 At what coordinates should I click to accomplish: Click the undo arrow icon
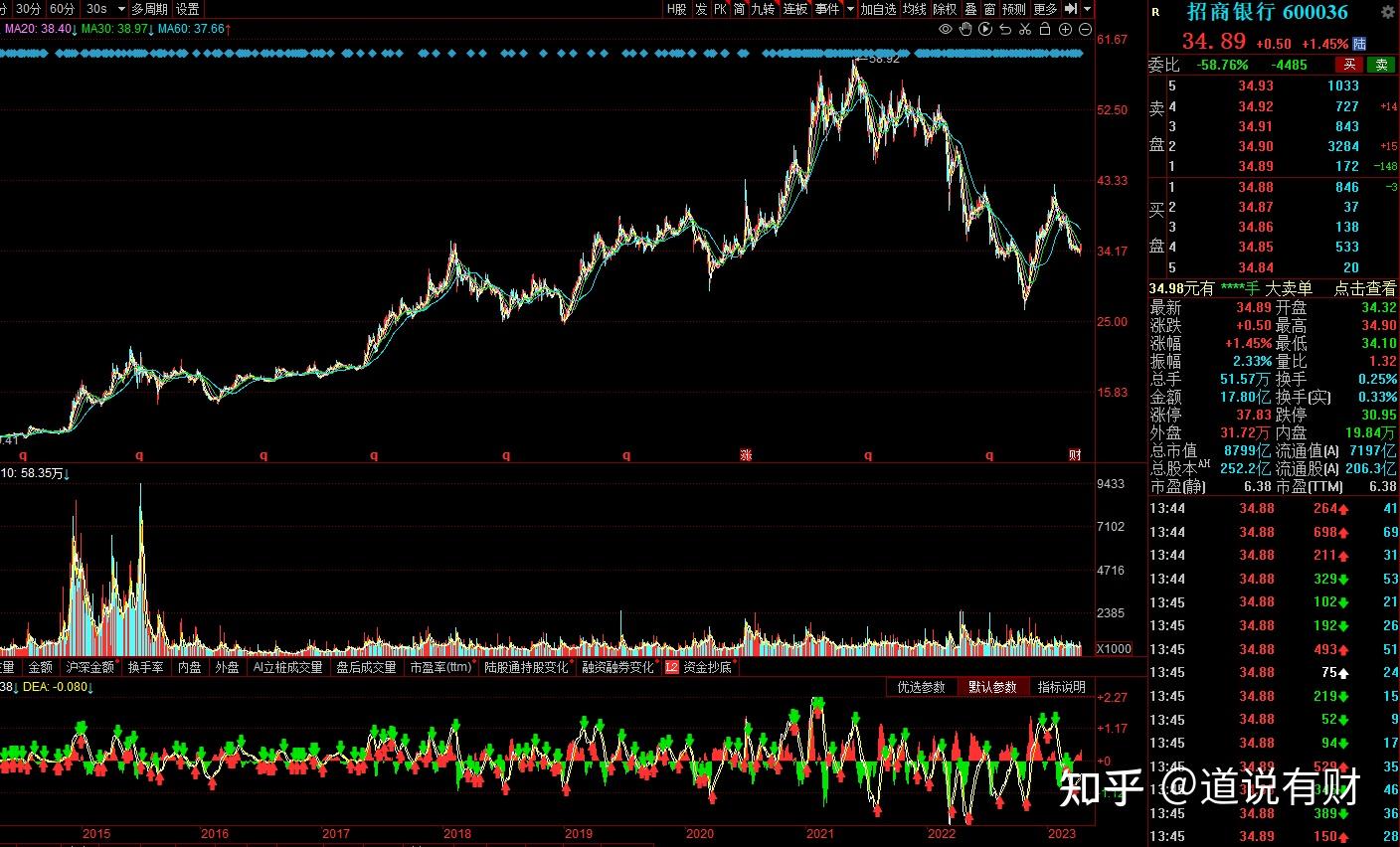[1005, 29]
